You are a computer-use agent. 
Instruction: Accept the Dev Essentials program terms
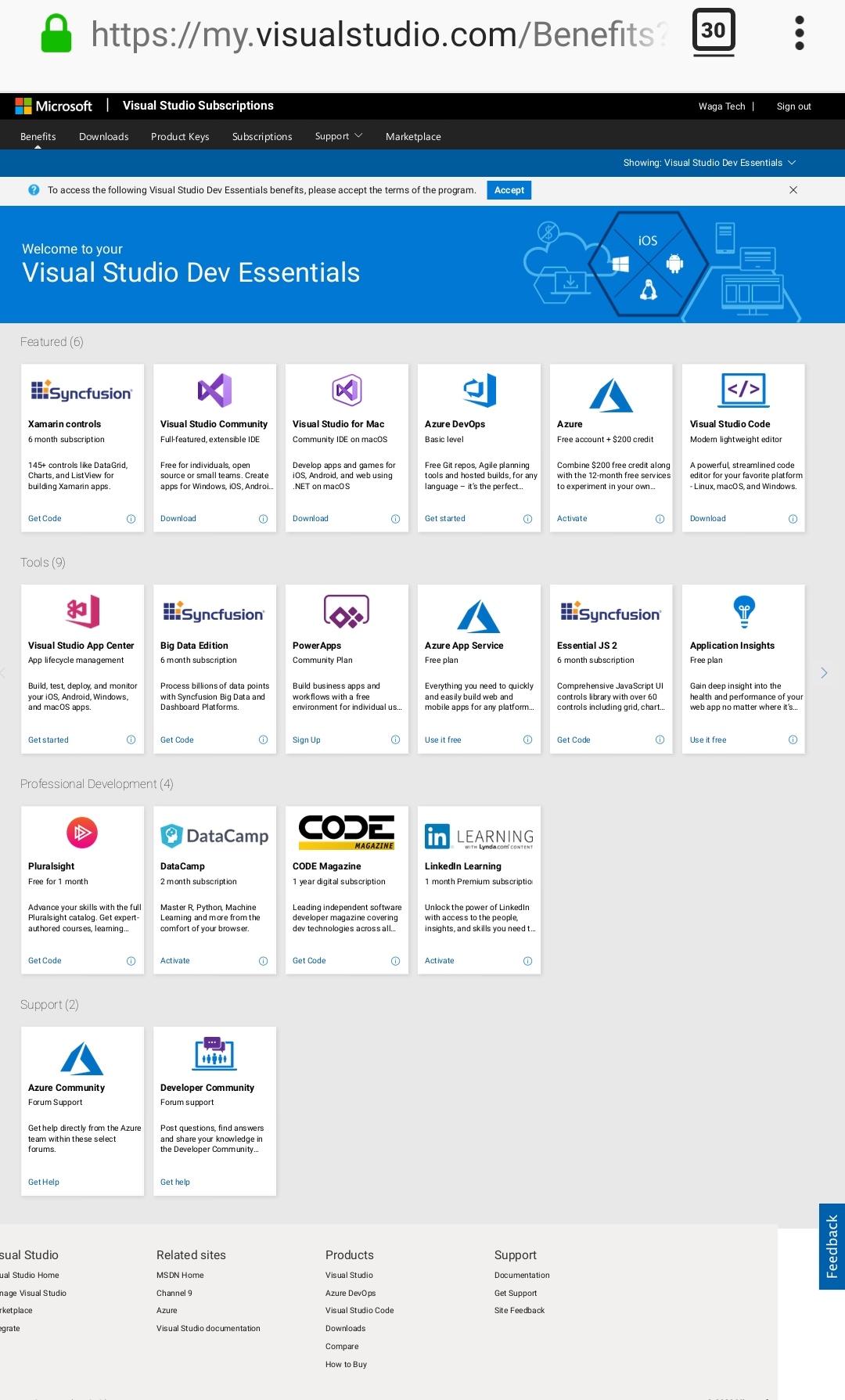tap(509, 190)
